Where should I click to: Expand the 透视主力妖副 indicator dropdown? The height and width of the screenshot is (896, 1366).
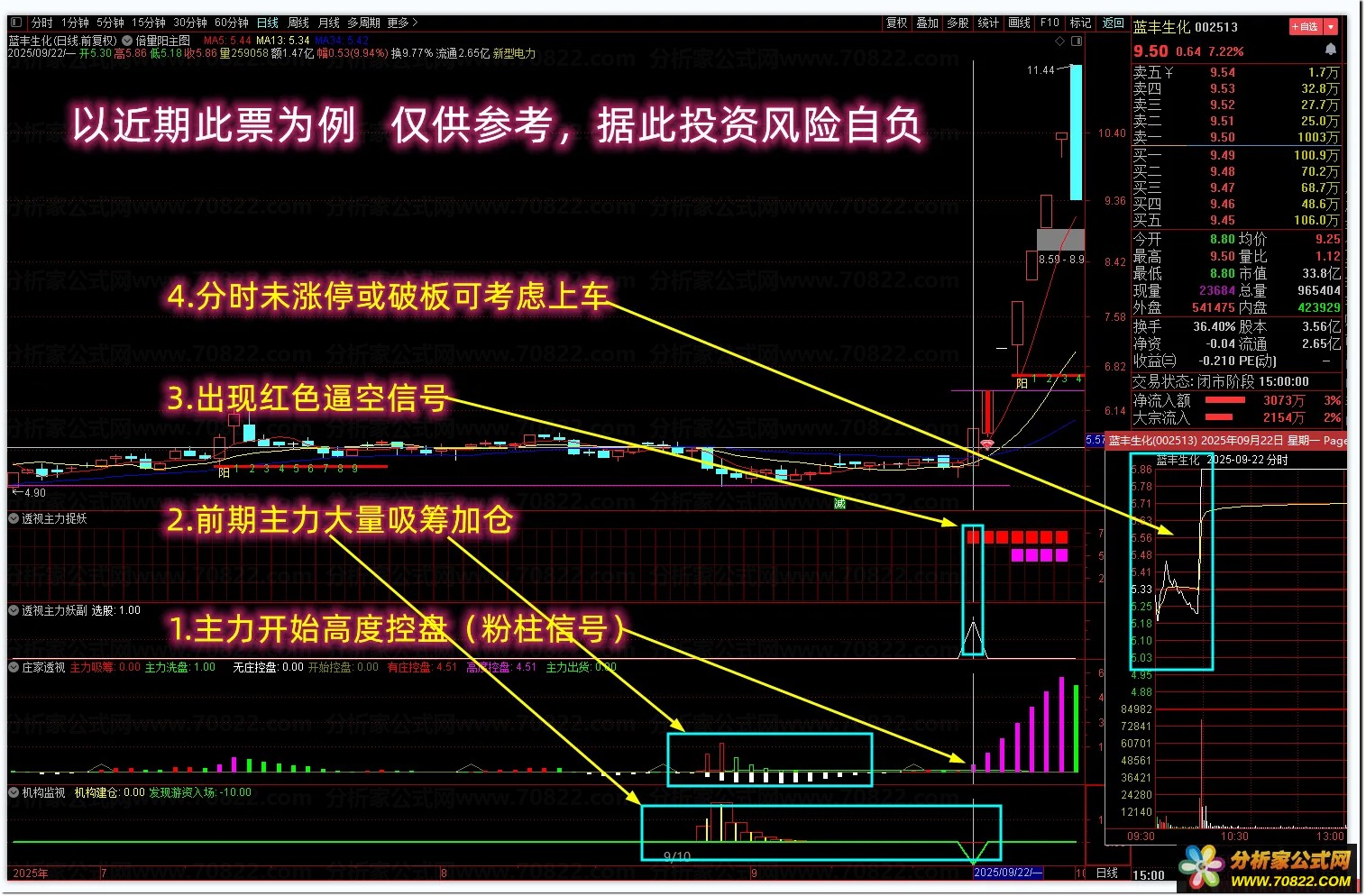[x=14, y=610]
